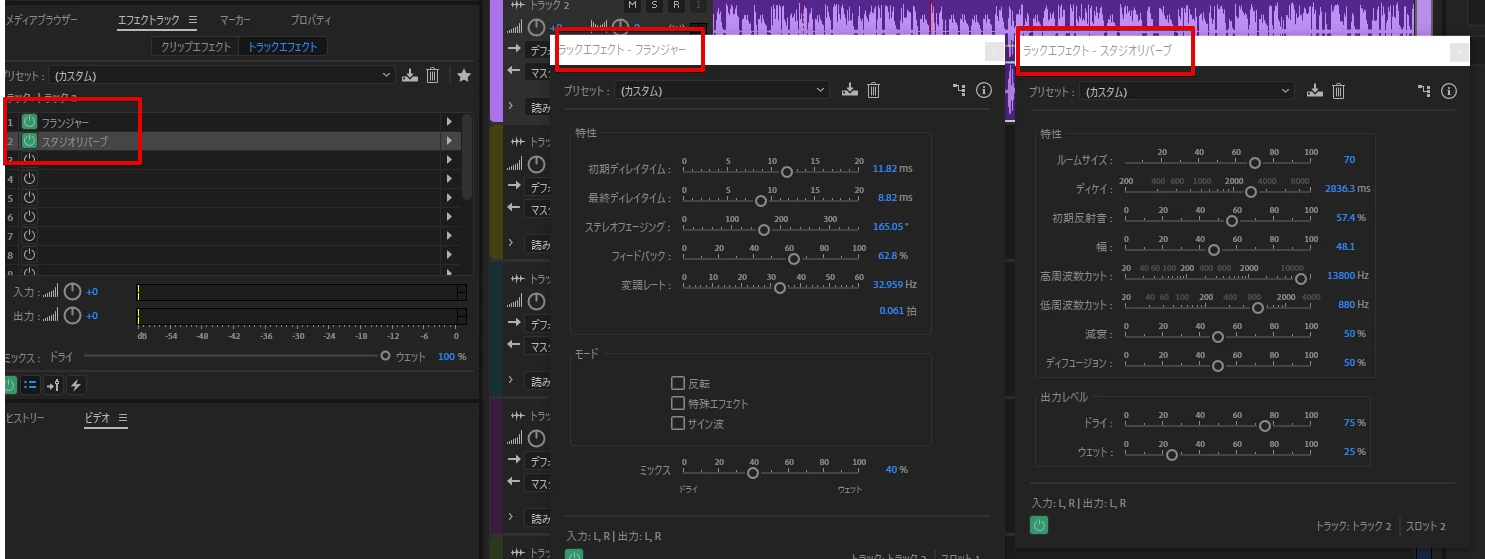
Task: Switch to ビデオ tab
Action: coord(98,418)
